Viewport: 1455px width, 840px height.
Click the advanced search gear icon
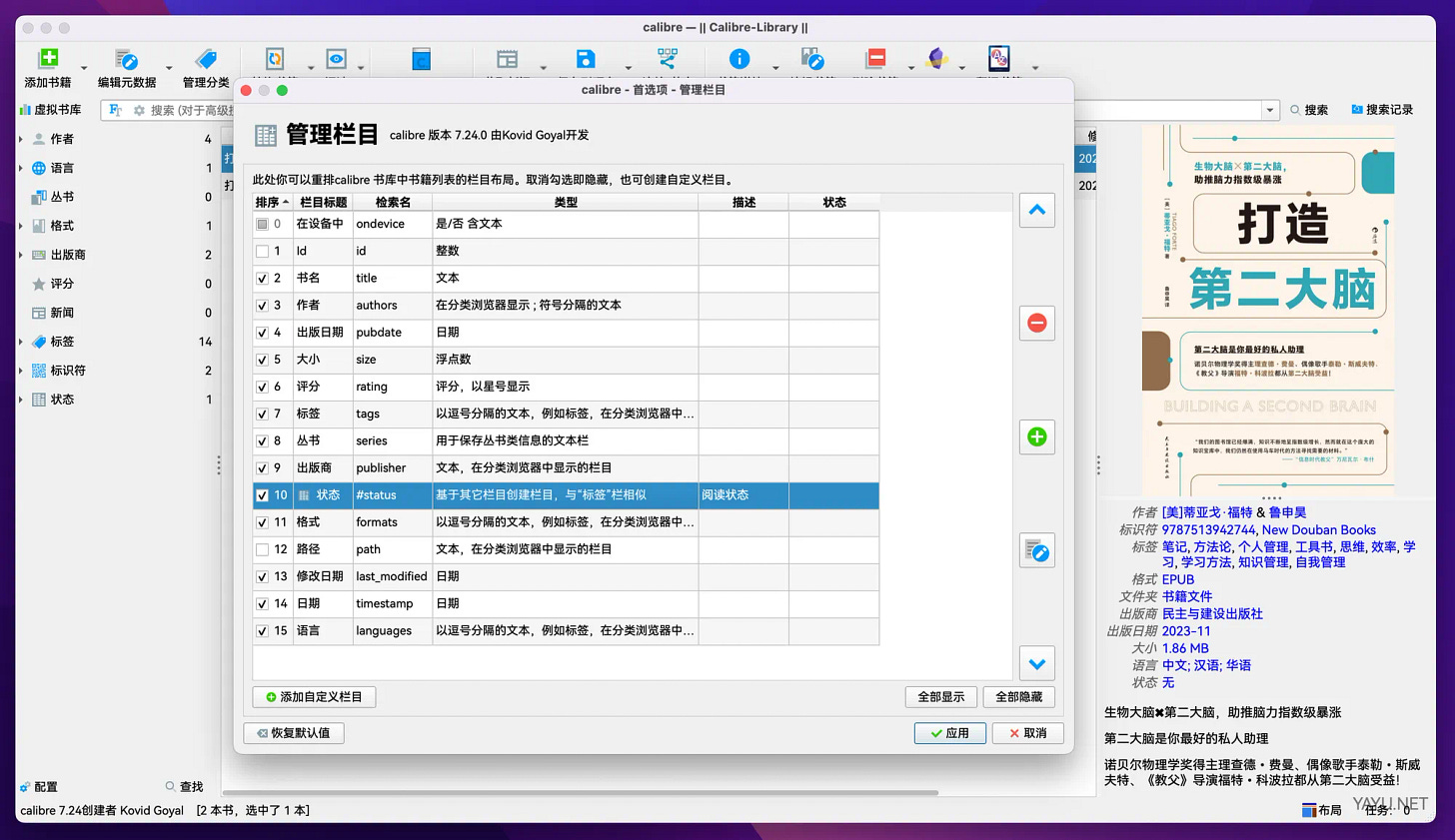tap(139, 110)
